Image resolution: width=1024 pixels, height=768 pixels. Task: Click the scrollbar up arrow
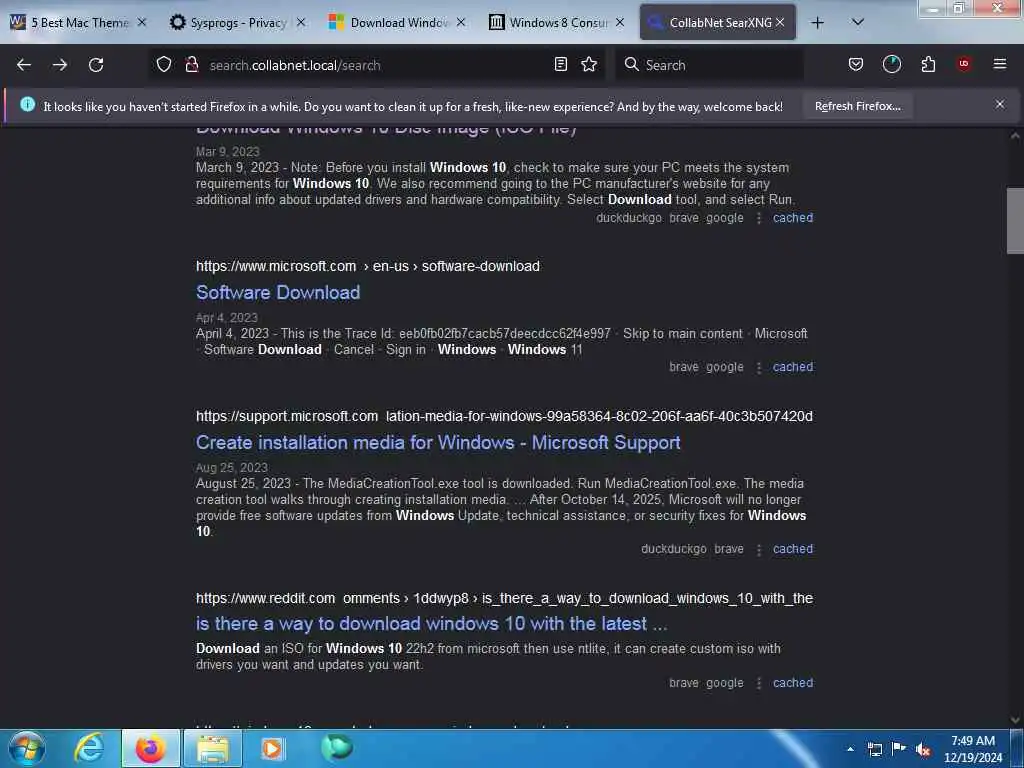click(x=1015, y=136)
